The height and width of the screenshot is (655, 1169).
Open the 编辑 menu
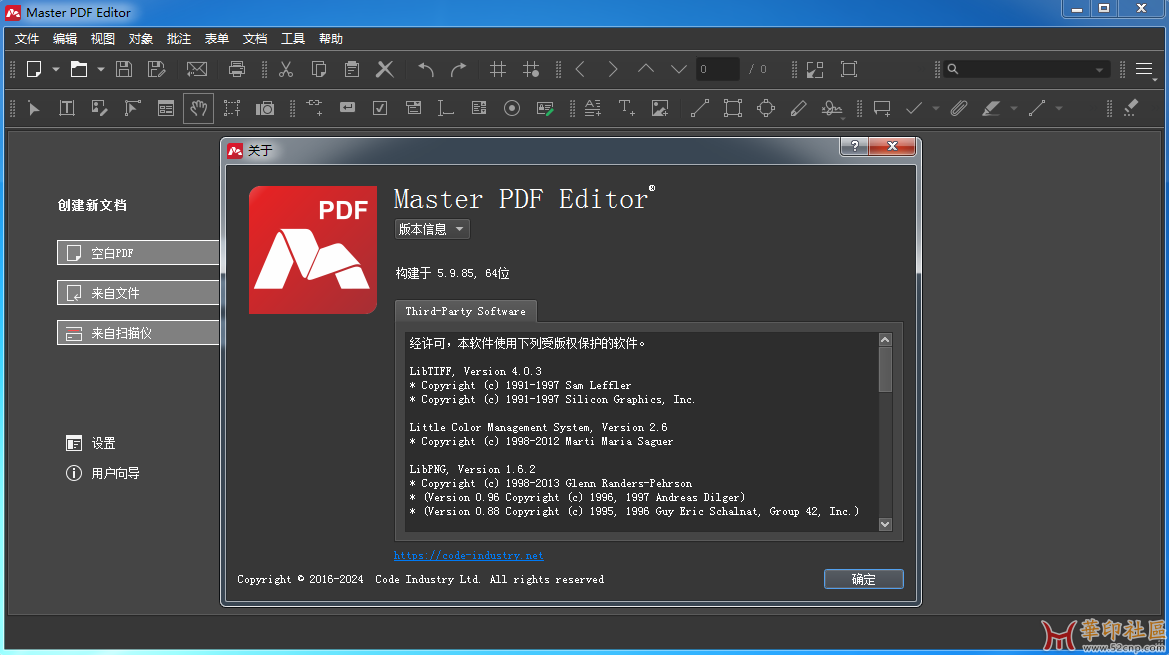[65, 39]
